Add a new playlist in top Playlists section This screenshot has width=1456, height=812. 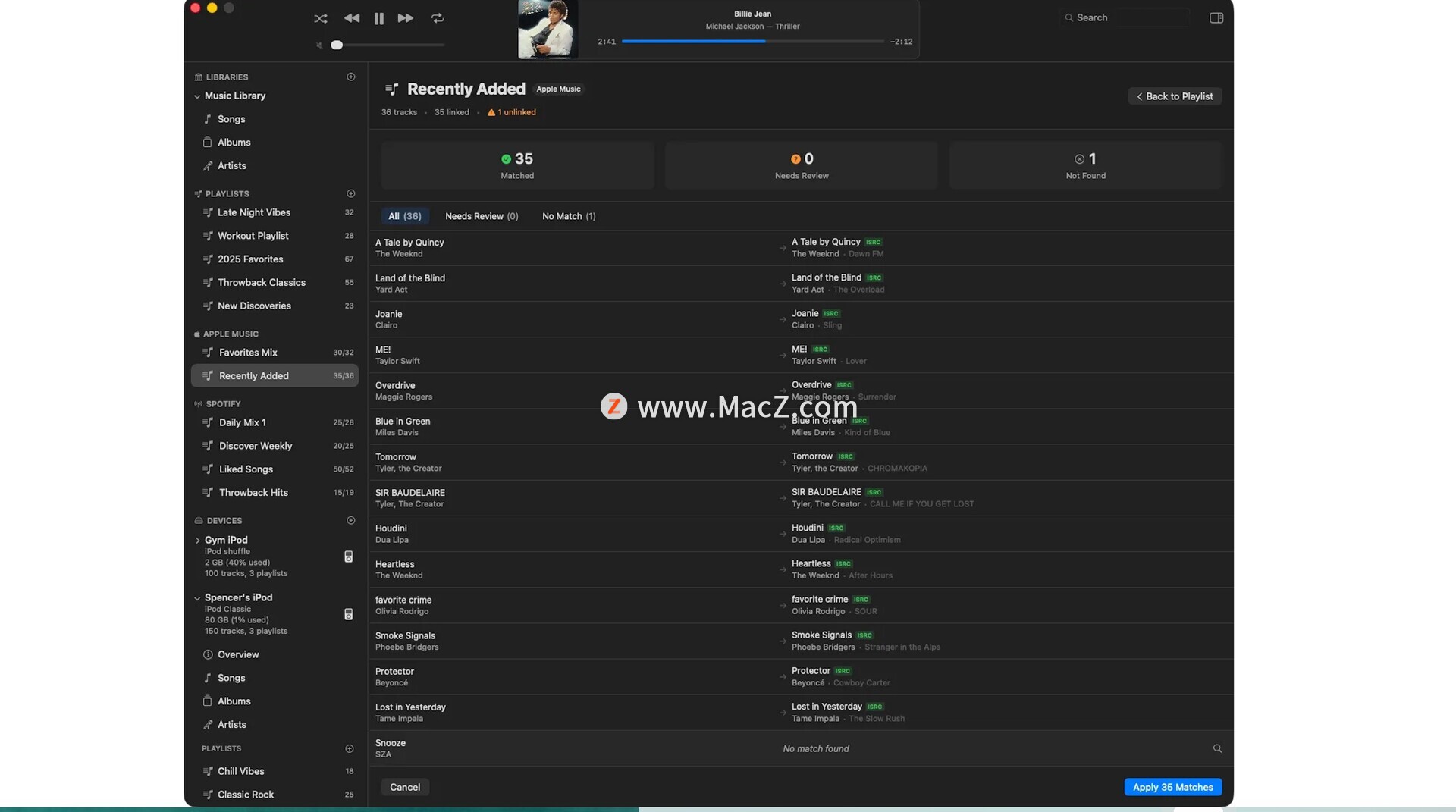coord(351,193)
